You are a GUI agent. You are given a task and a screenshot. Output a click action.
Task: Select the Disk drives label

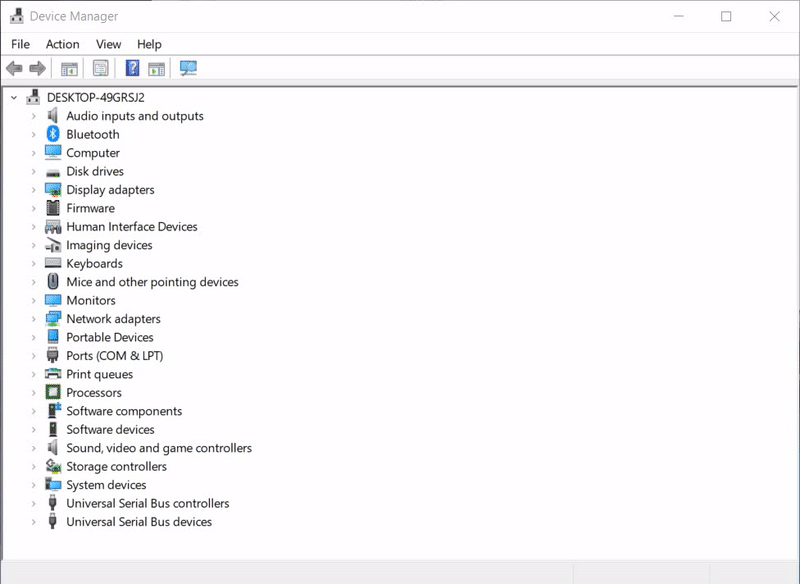(x=95, y=171)
